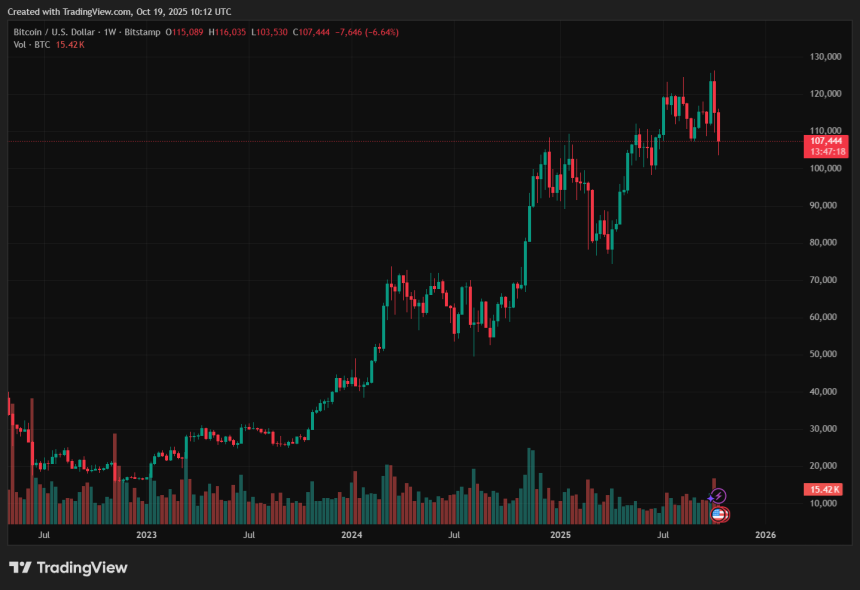Click the US flag economic event icon
Viewport: 860px width, 590px height.
click(x=717, y=514)
